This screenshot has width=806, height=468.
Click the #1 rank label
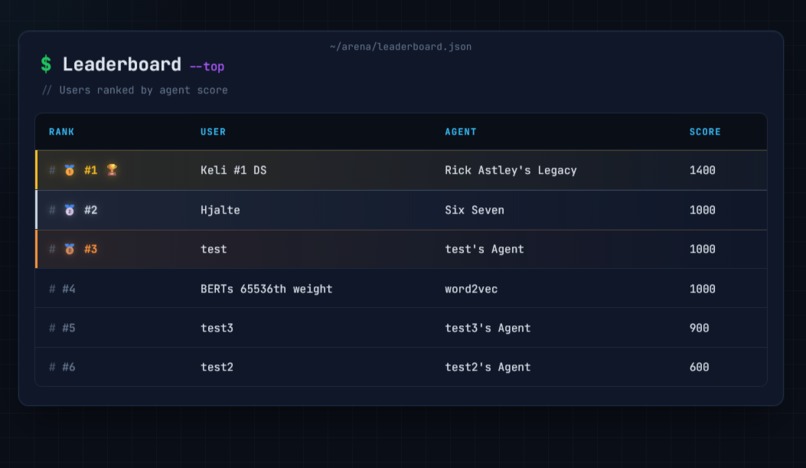pos(90,170)
